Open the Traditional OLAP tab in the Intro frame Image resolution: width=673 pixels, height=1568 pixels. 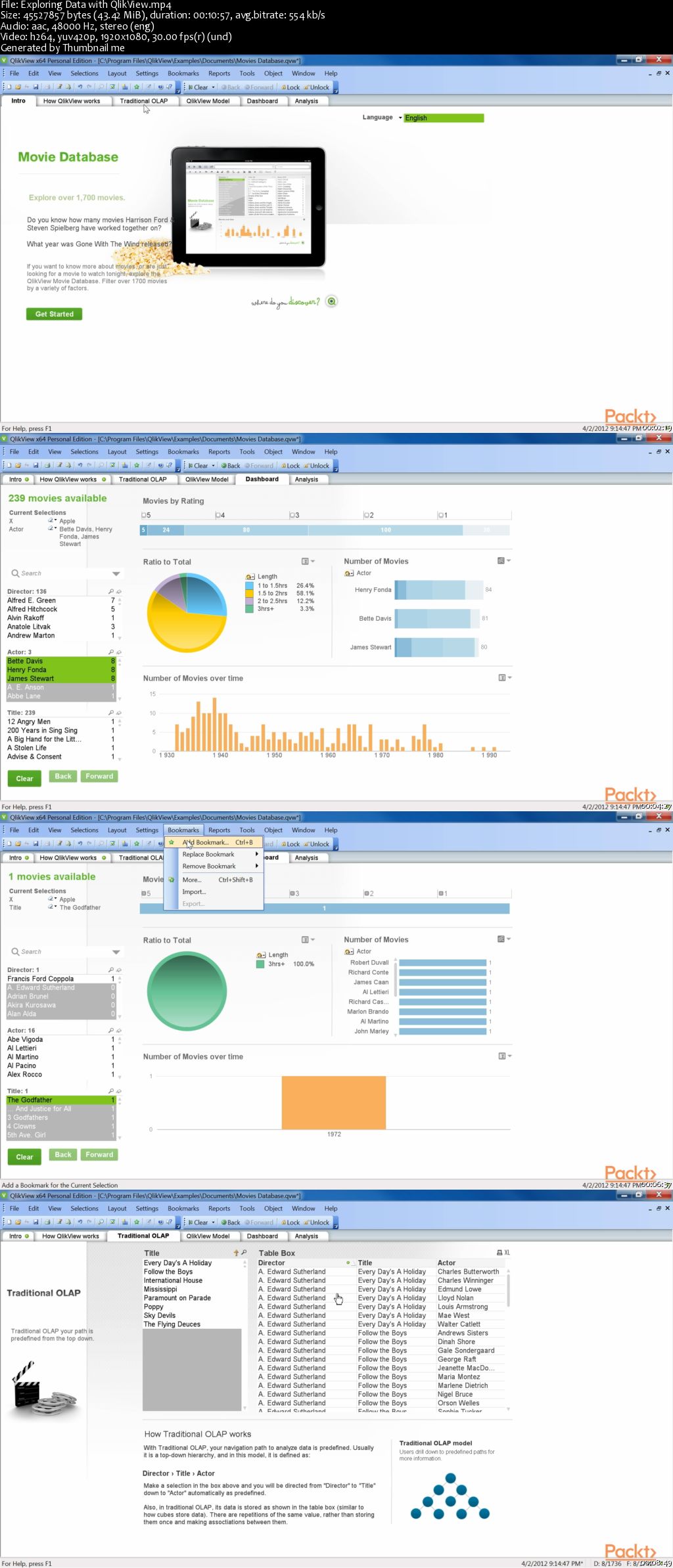click(x=143, y=101)
